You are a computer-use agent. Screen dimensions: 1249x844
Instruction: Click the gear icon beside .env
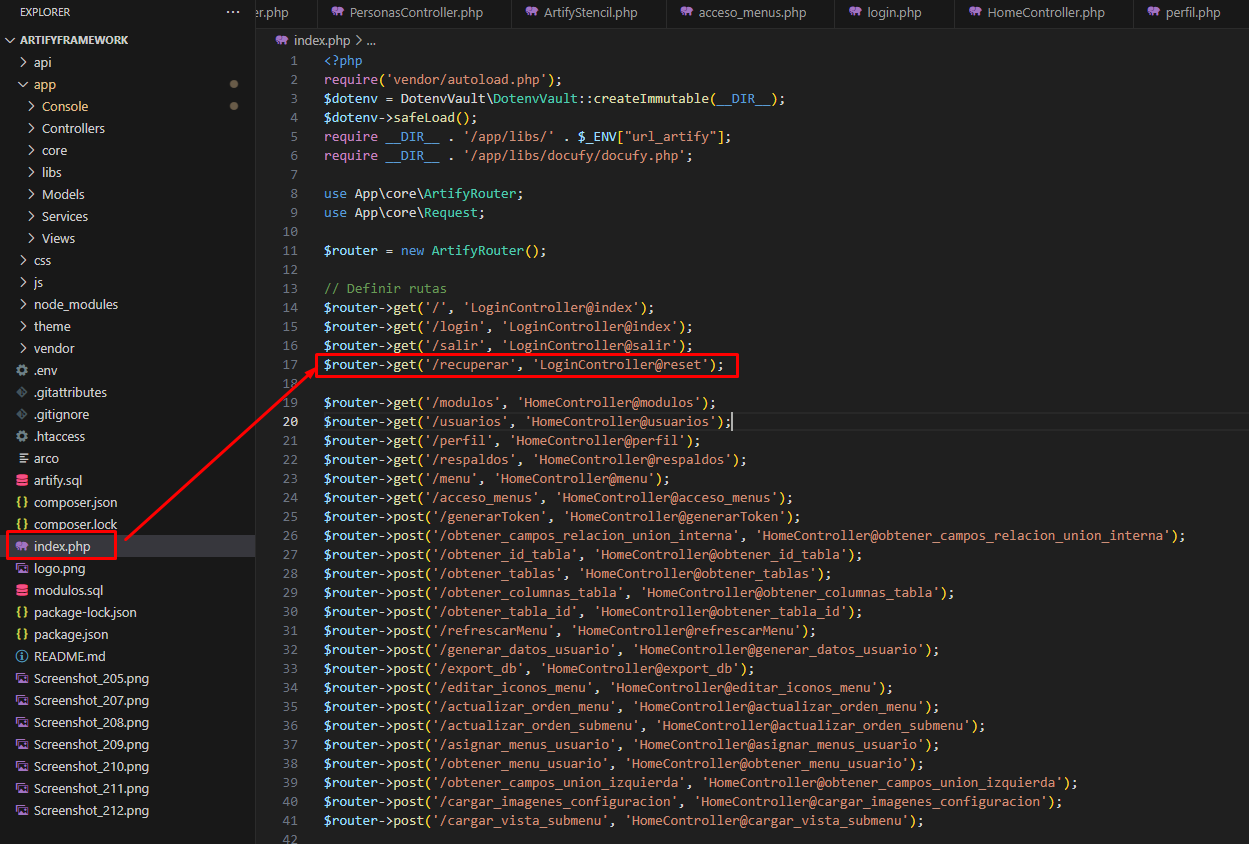pos(22,370)
